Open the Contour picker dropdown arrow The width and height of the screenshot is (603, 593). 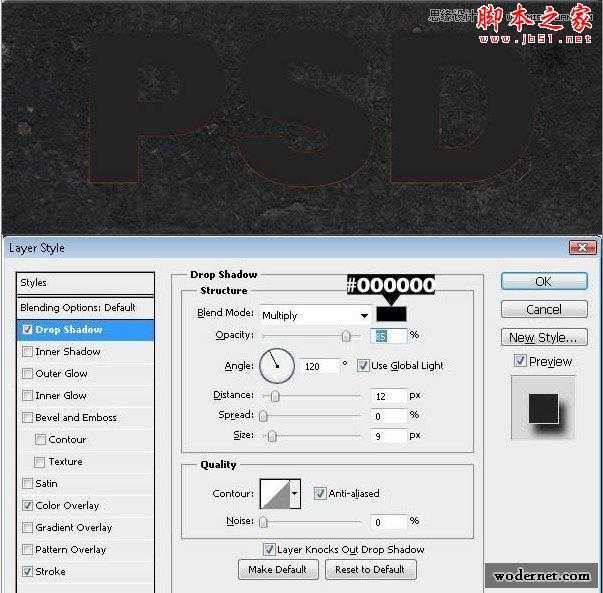point(295,493)
